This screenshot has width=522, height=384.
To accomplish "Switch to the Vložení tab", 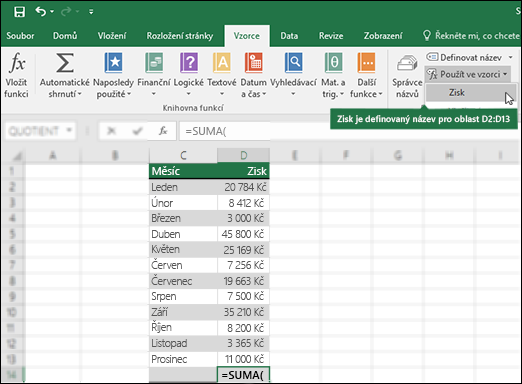I will (x=112, y=36).
